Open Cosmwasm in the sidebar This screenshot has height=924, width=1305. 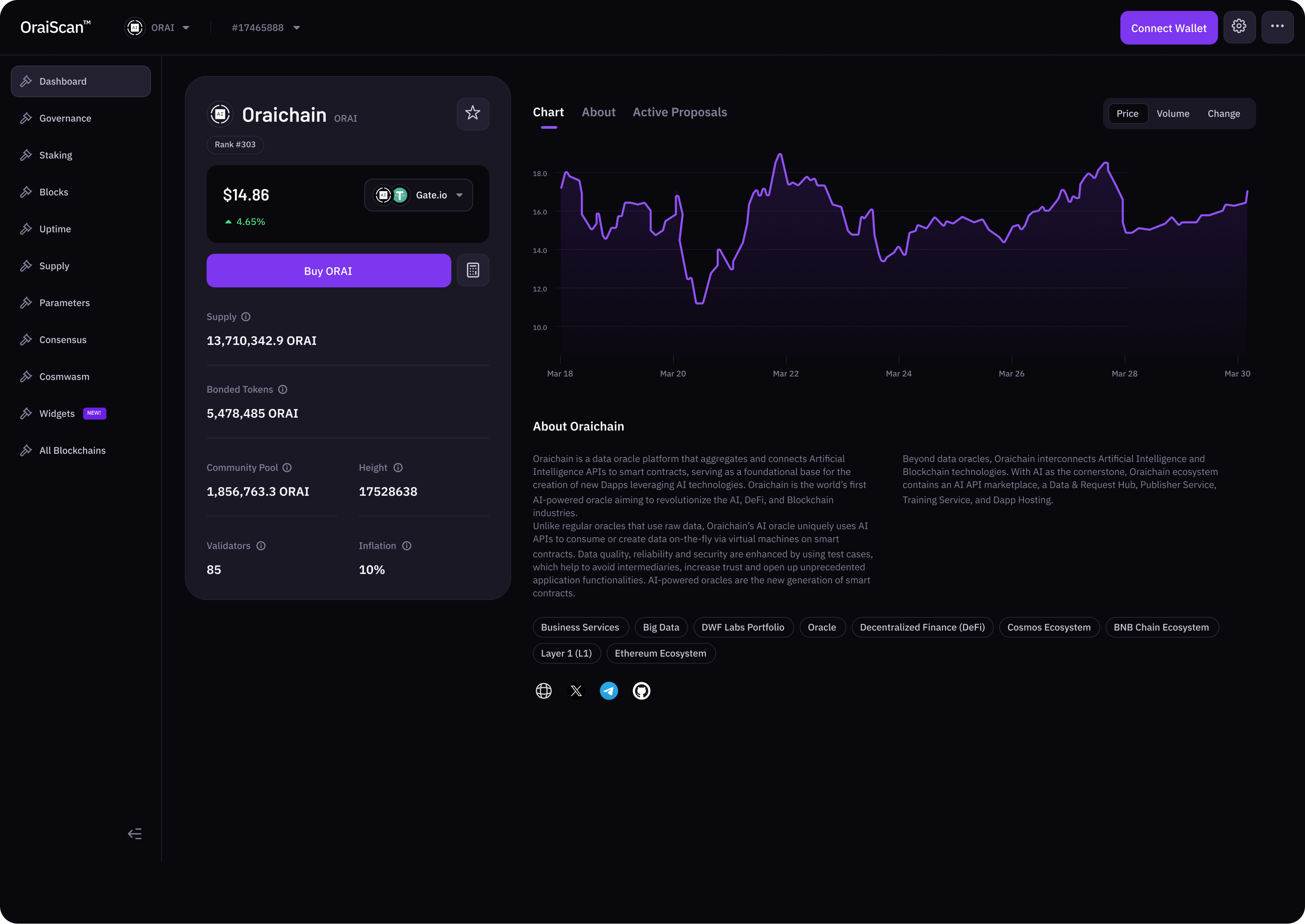pyautogui.click(x=81, y=377)
